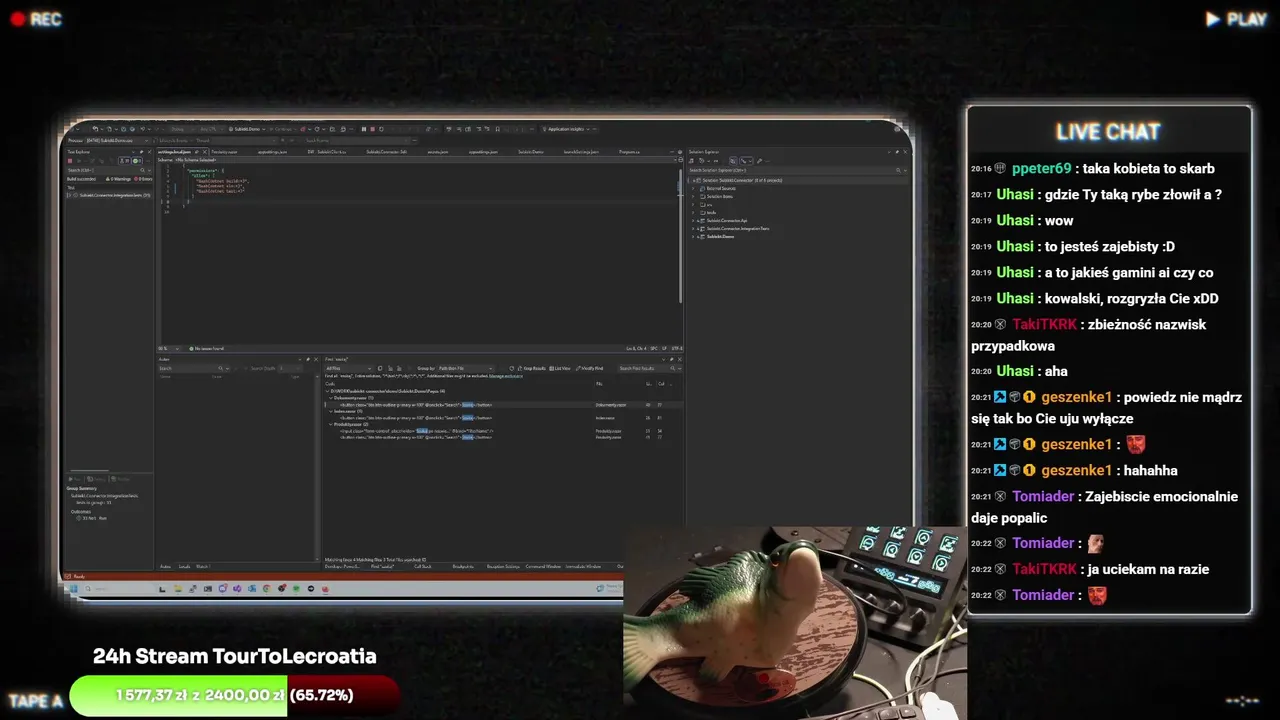Click 0 Warnings in Test Explorer
1280x720 pixels.
[x=118, y=179]
